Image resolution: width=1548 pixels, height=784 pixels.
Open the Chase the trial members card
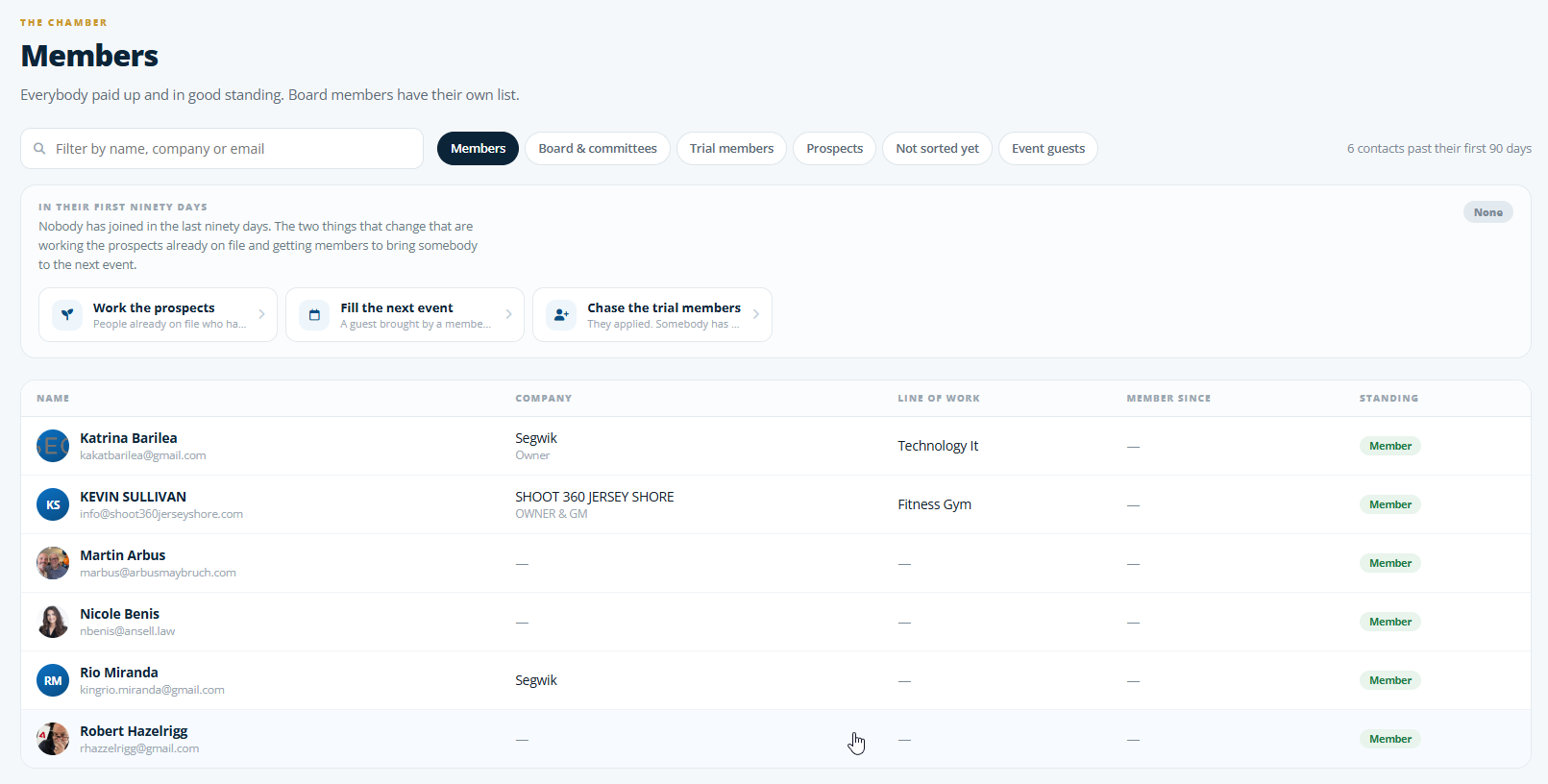click(x=652, y=315)
